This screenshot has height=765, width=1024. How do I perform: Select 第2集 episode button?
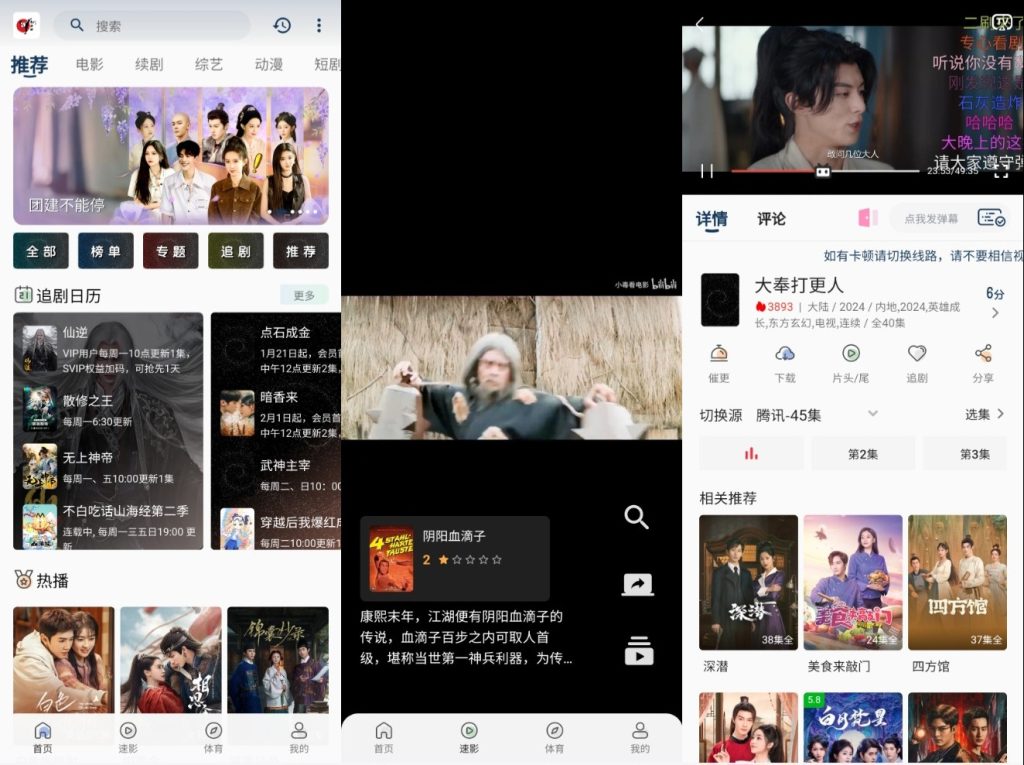pos(863,454)
